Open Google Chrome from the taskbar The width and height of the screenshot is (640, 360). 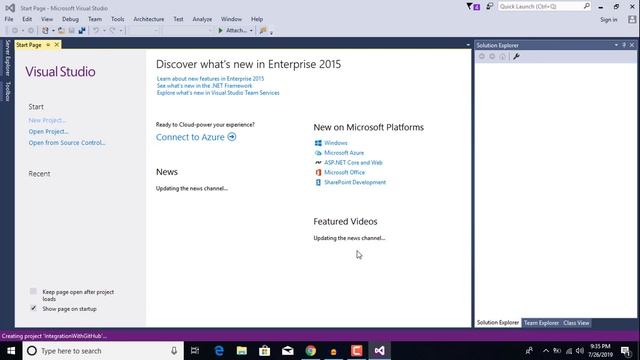[311, 351]
